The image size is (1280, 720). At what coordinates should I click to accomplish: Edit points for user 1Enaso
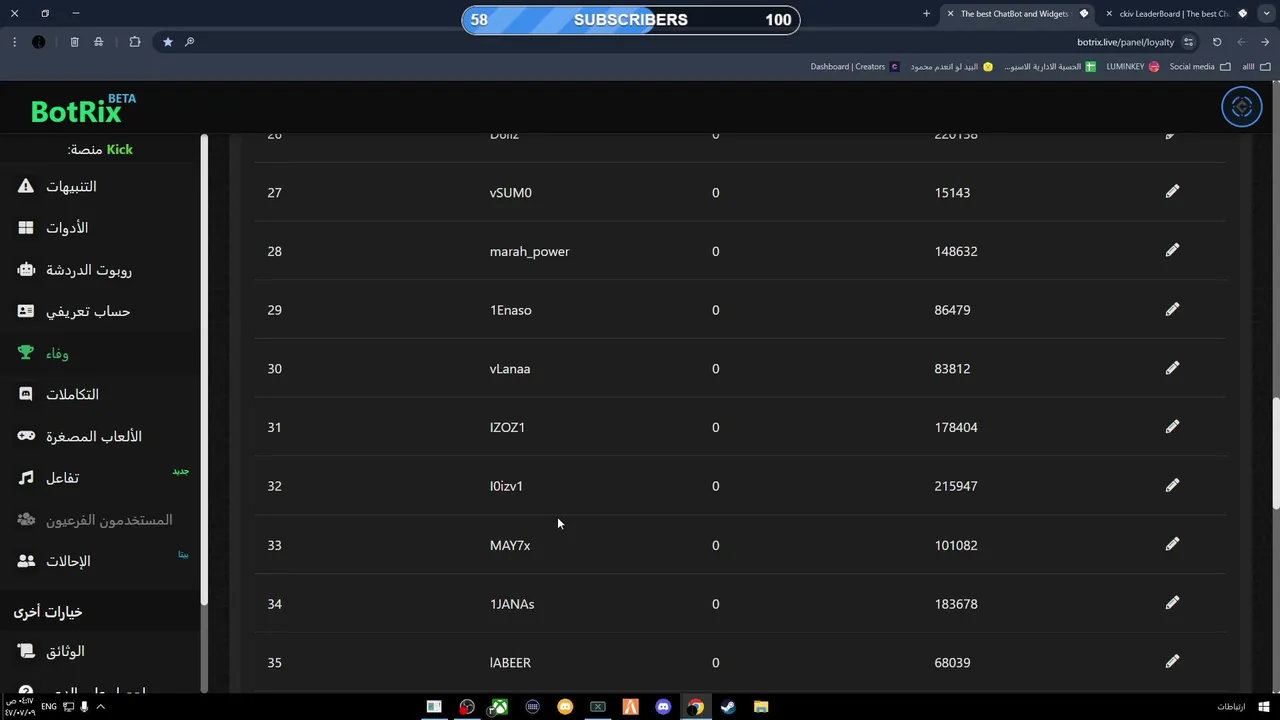[x=1172, y=309]
